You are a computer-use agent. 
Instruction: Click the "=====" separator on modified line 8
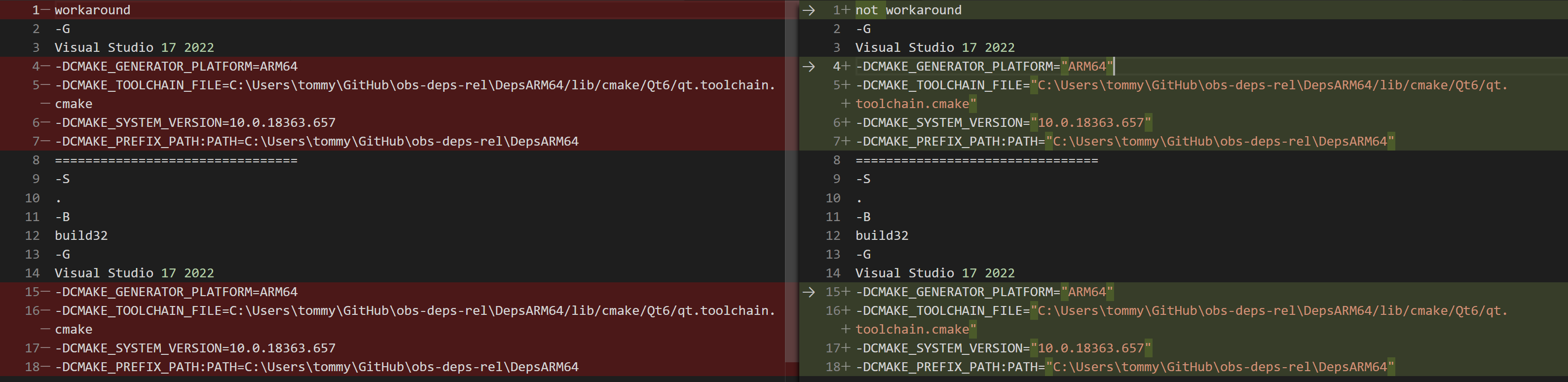click(x=977, y=160)
